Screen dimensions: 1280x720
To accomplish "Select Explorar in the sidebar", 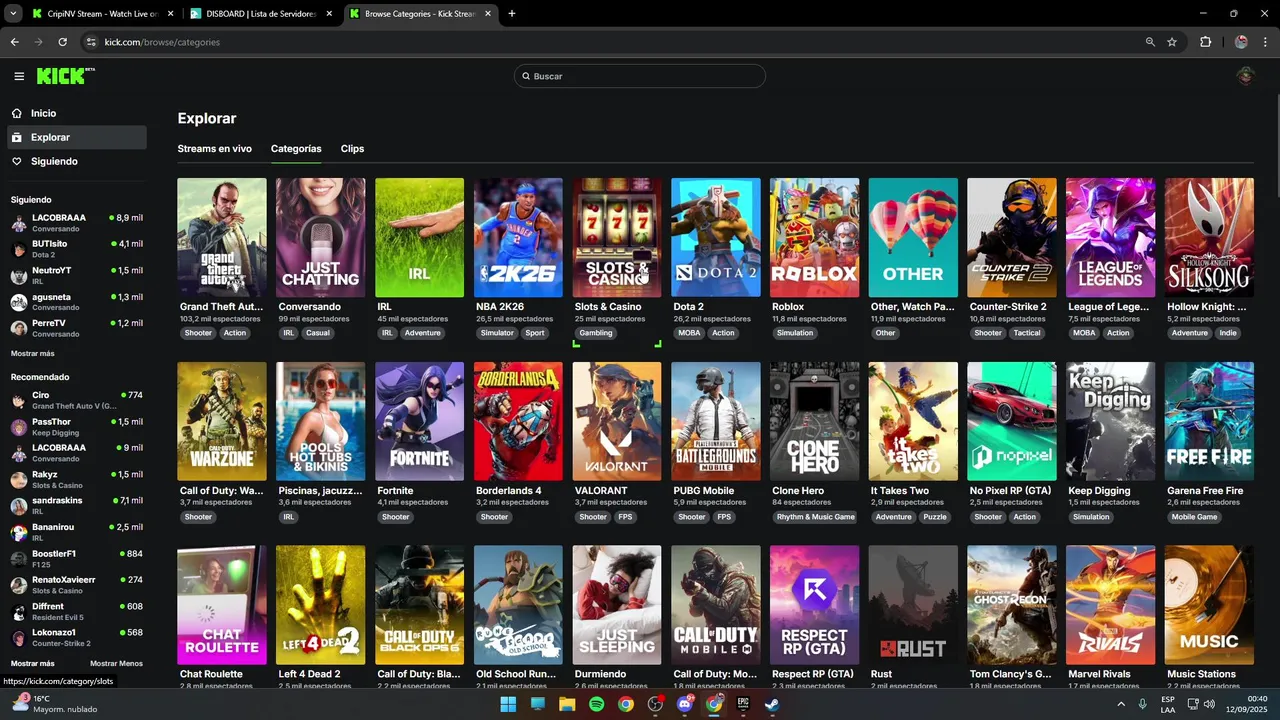I will (77, 137).
